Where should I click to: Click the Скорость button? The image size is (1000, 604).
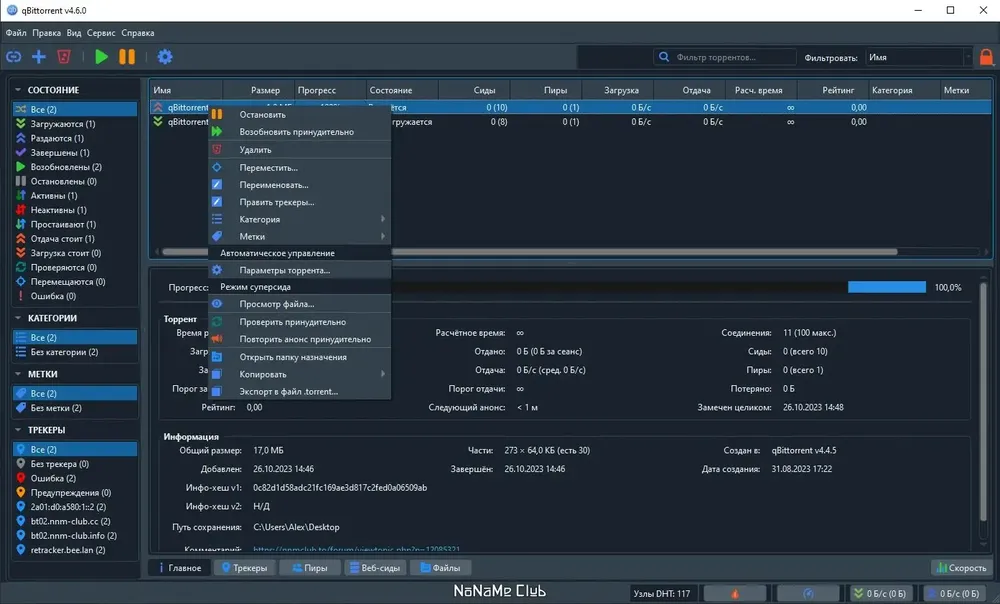[961, 568]
